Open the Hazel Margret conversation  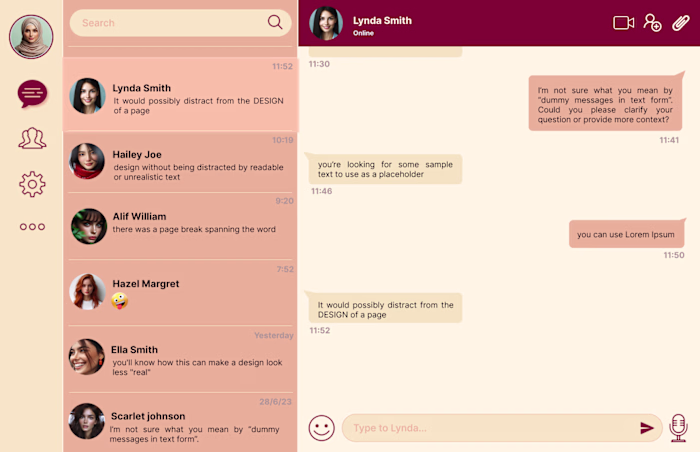(180, 293)
